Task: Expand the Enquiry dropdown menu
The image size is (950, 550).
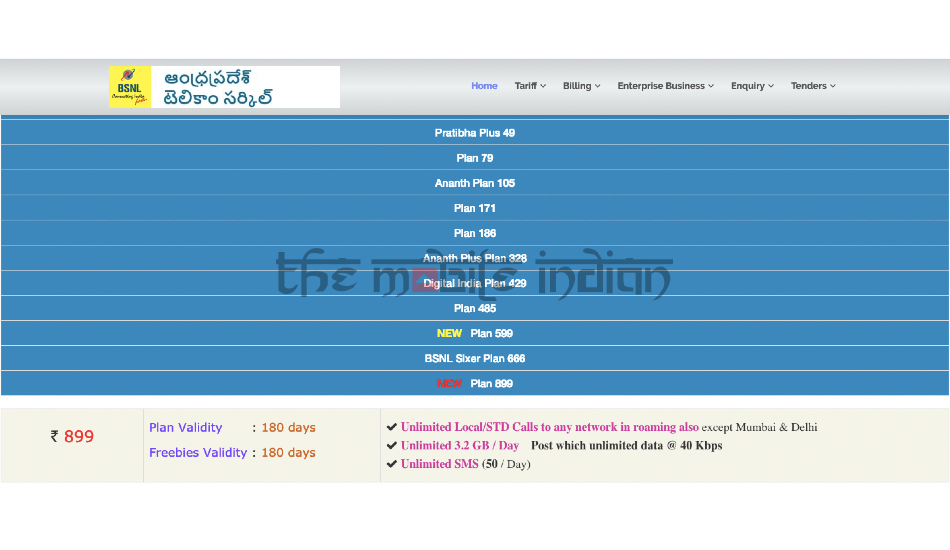Action: [x=752, y=86]
